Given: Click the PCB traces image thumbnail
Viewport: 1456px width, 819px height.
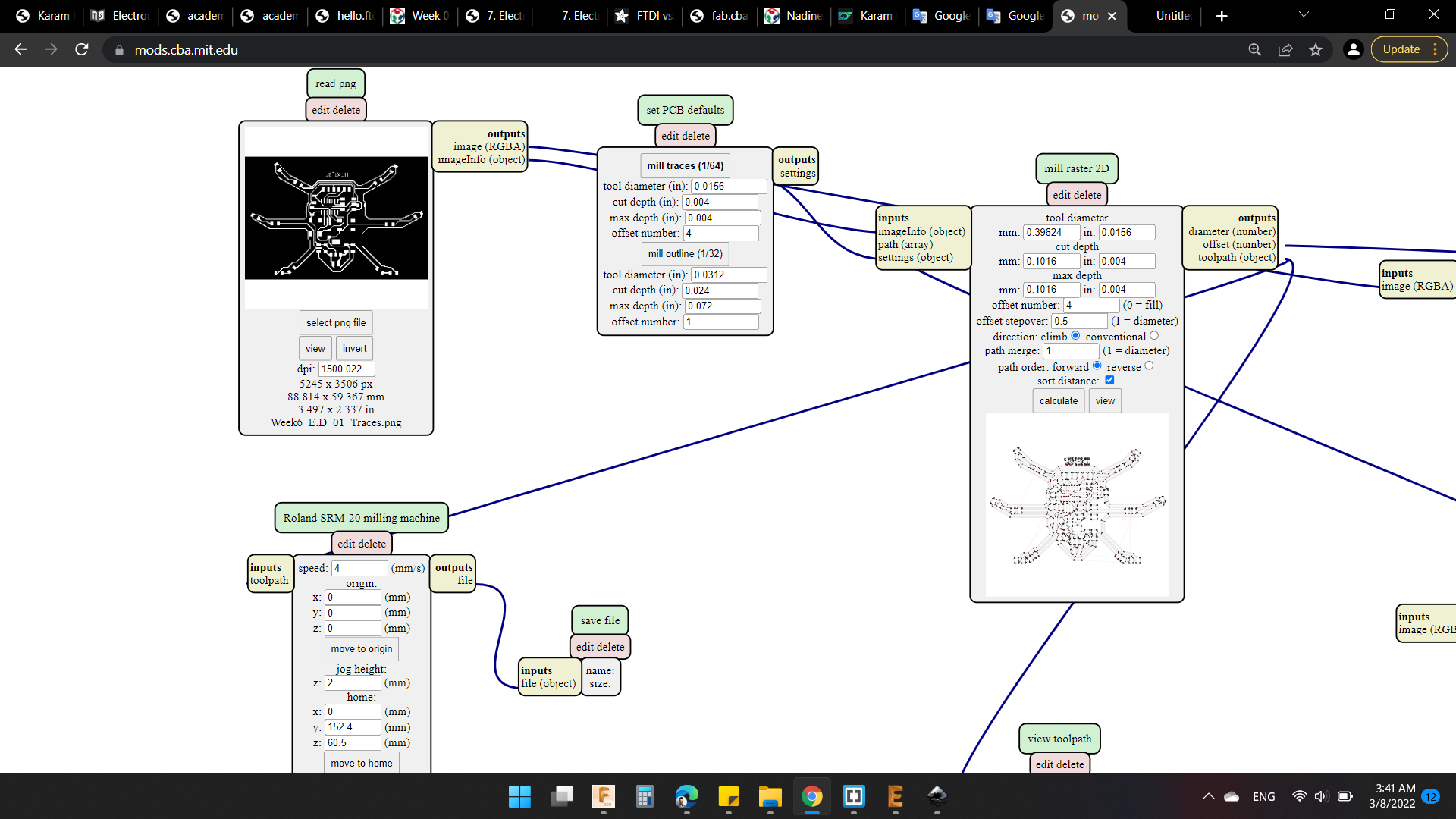Looking at the screenshot, I should point(336,218).
